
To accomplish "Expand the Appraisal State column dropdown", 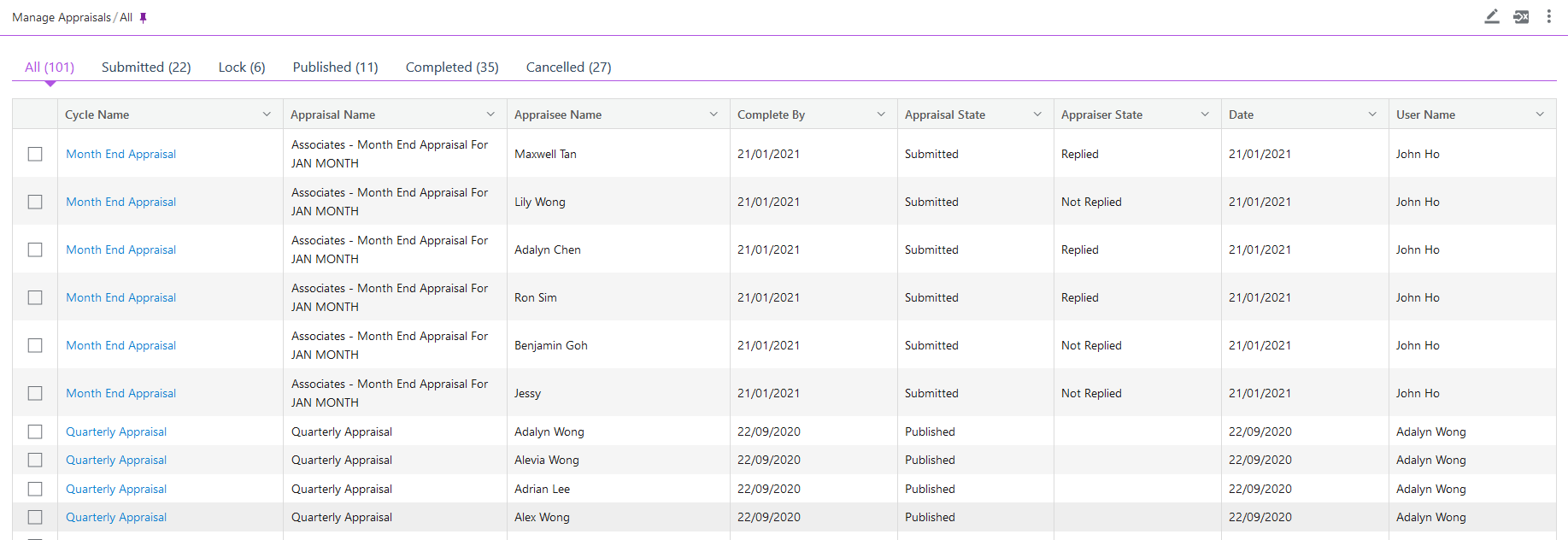I will (x=1037, y=114).
